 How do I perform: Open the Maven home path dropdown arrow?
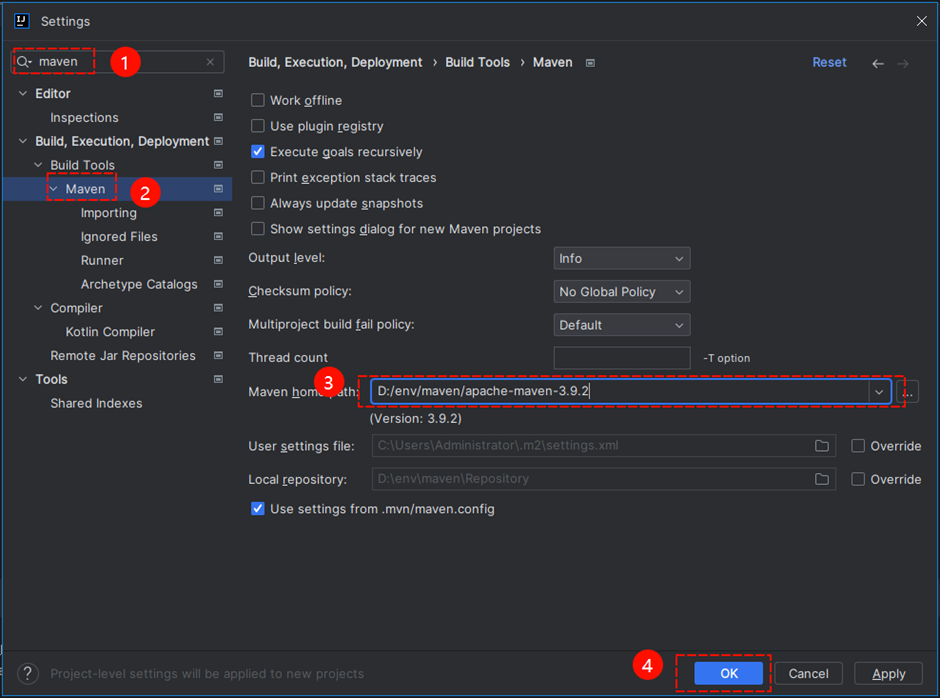coord(879,392)
